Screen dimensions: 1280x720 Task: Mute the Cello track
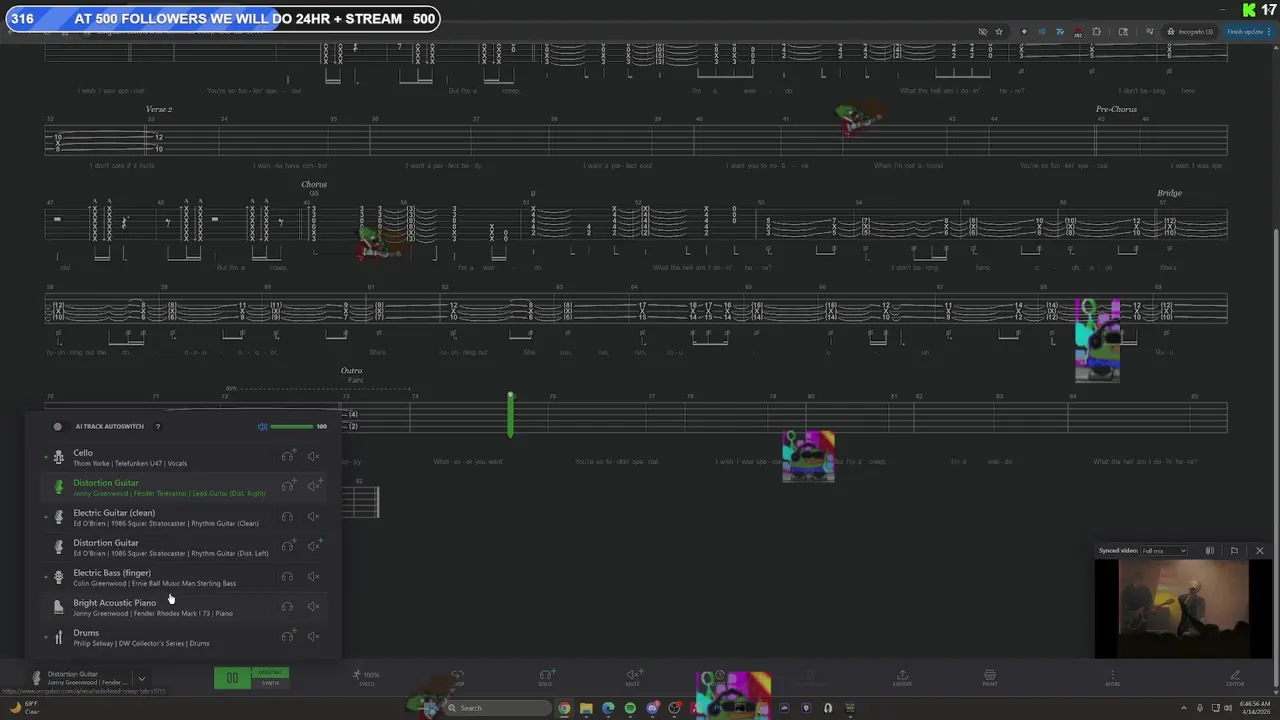coord(313,456)
